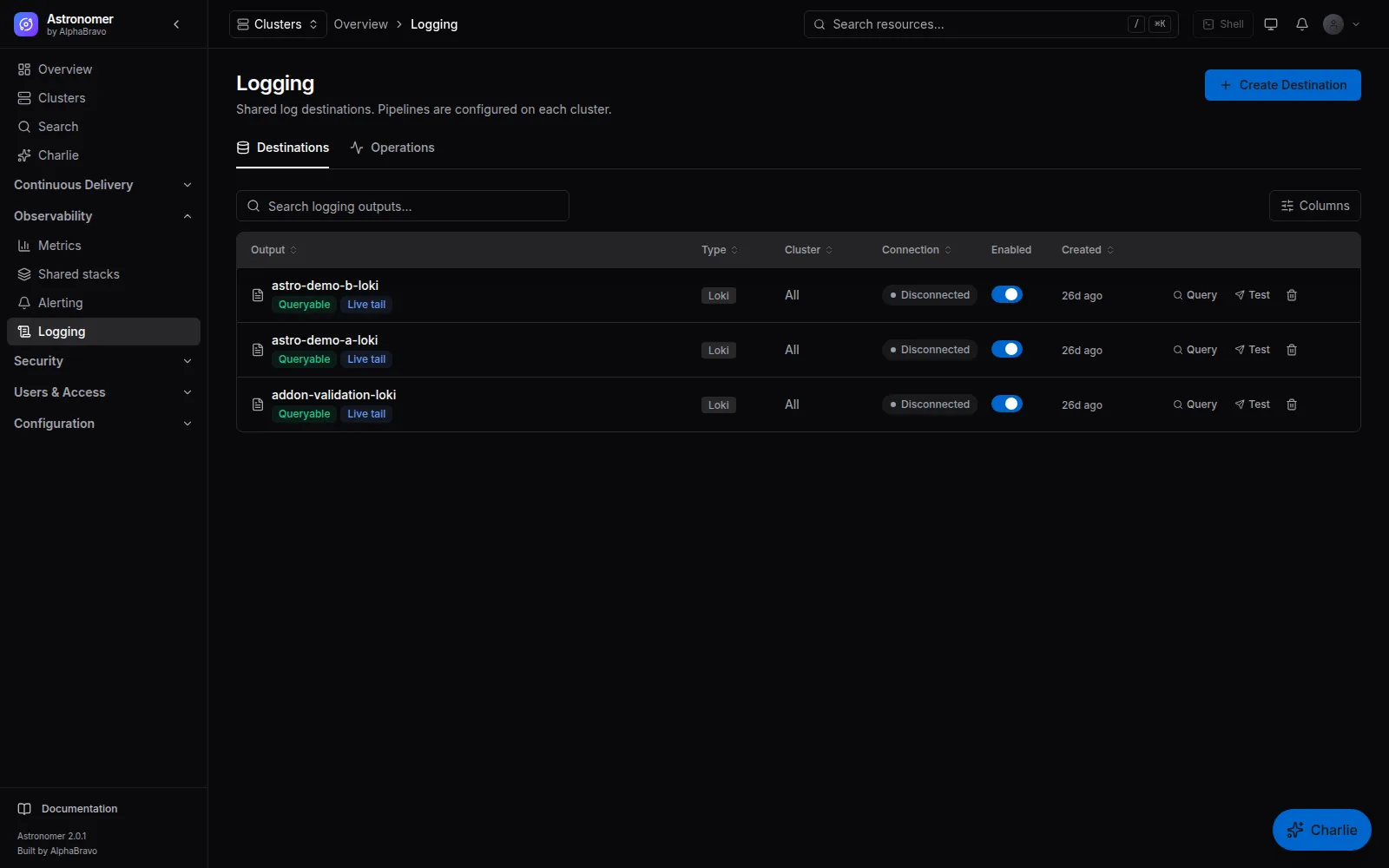Click Test for astro-demo-a-loki
This screenshot has width=1389, height=868.
coord(1253,350)
